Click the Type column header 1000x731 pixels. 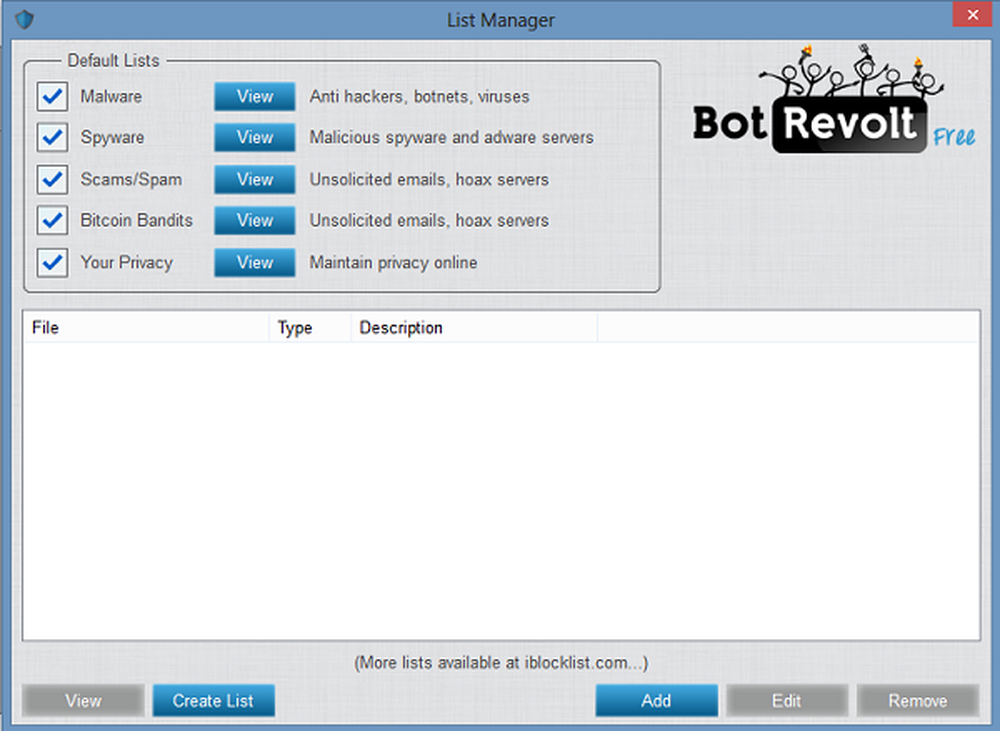[310, 328]
